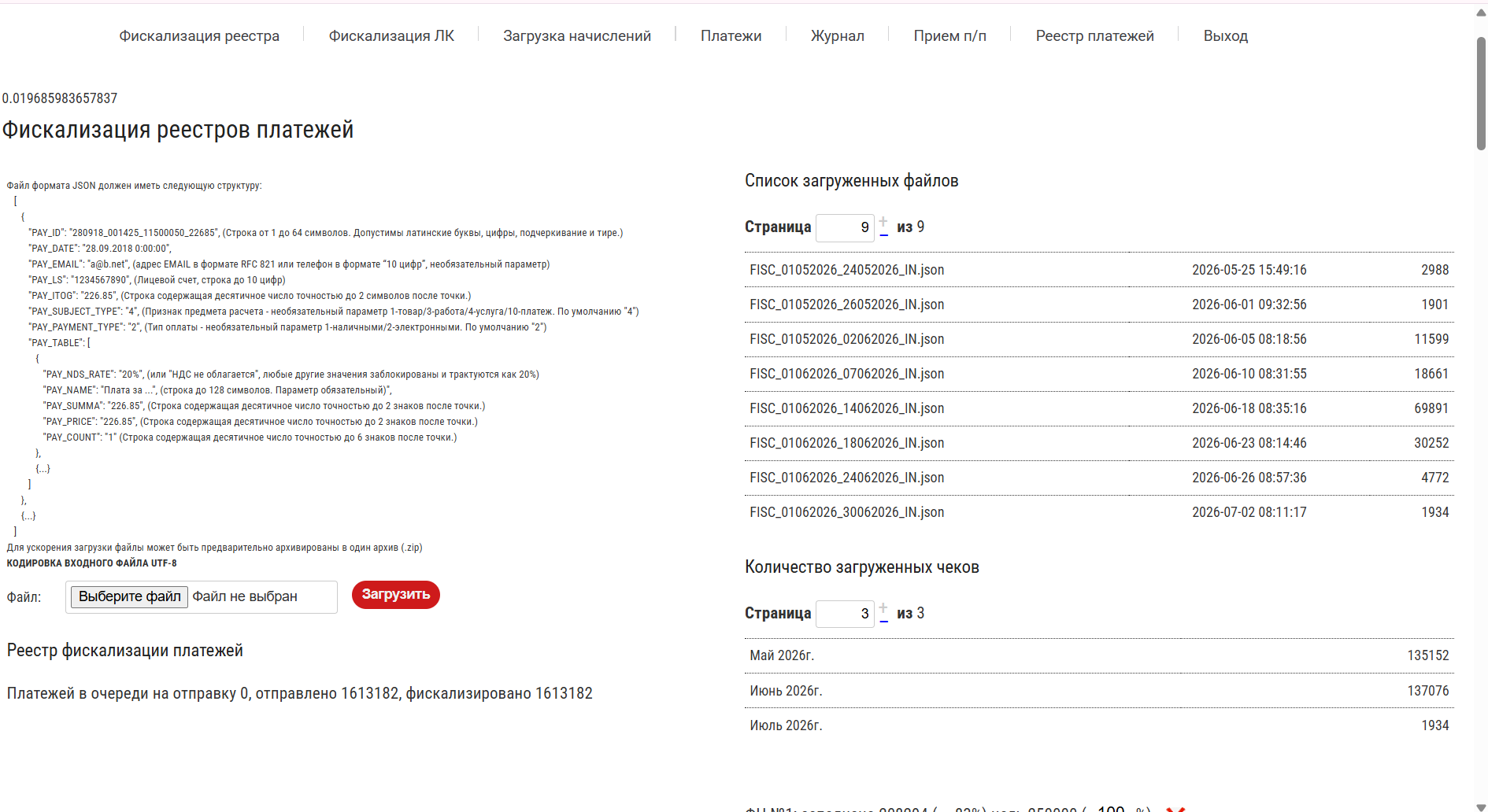Click the red Загрузить button
This screenshot has height=812, width=1488.
click(396, 594)
